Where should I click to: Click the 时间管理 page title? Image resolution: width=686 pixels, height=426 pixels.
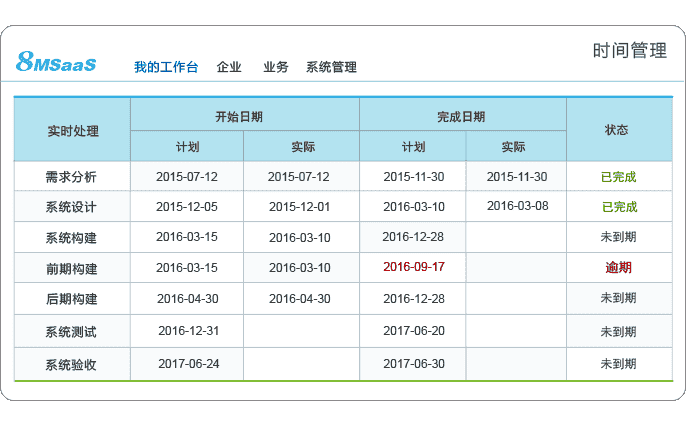tap(630, 51)
